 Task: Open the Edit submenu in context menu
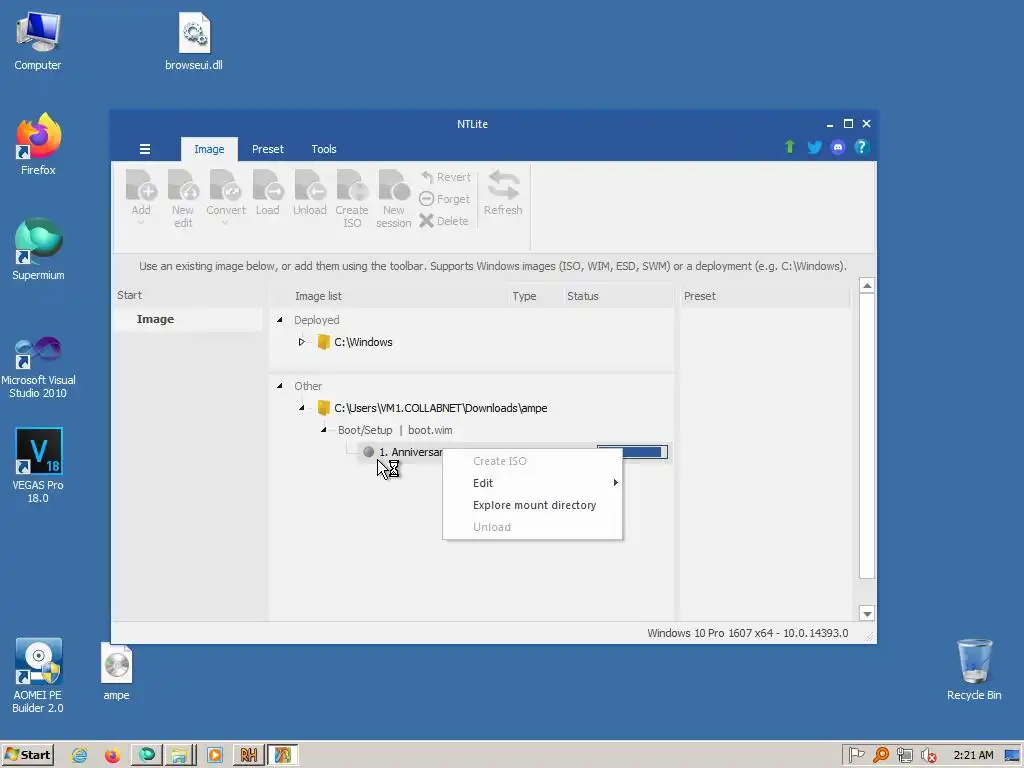[x=532, y=483]
